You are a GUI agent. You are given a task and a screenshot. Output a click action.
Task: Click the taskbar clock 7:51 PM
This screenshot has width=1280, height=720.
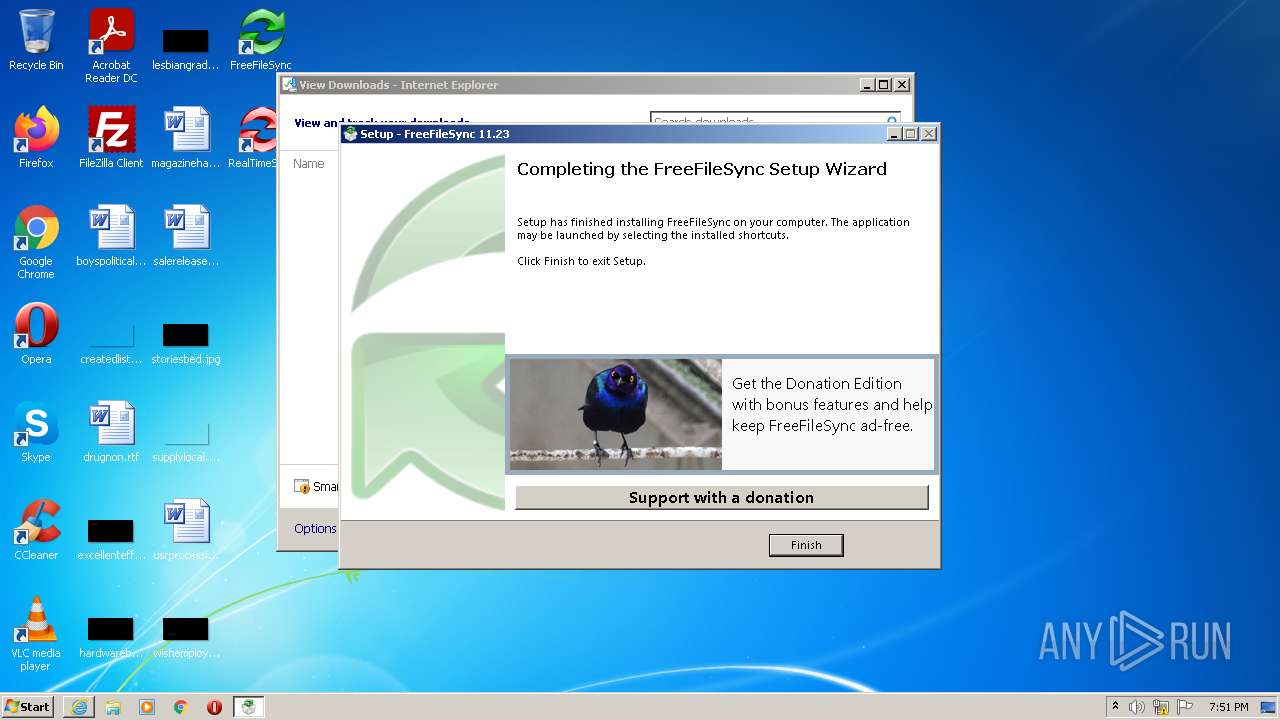coord(1228,707)
